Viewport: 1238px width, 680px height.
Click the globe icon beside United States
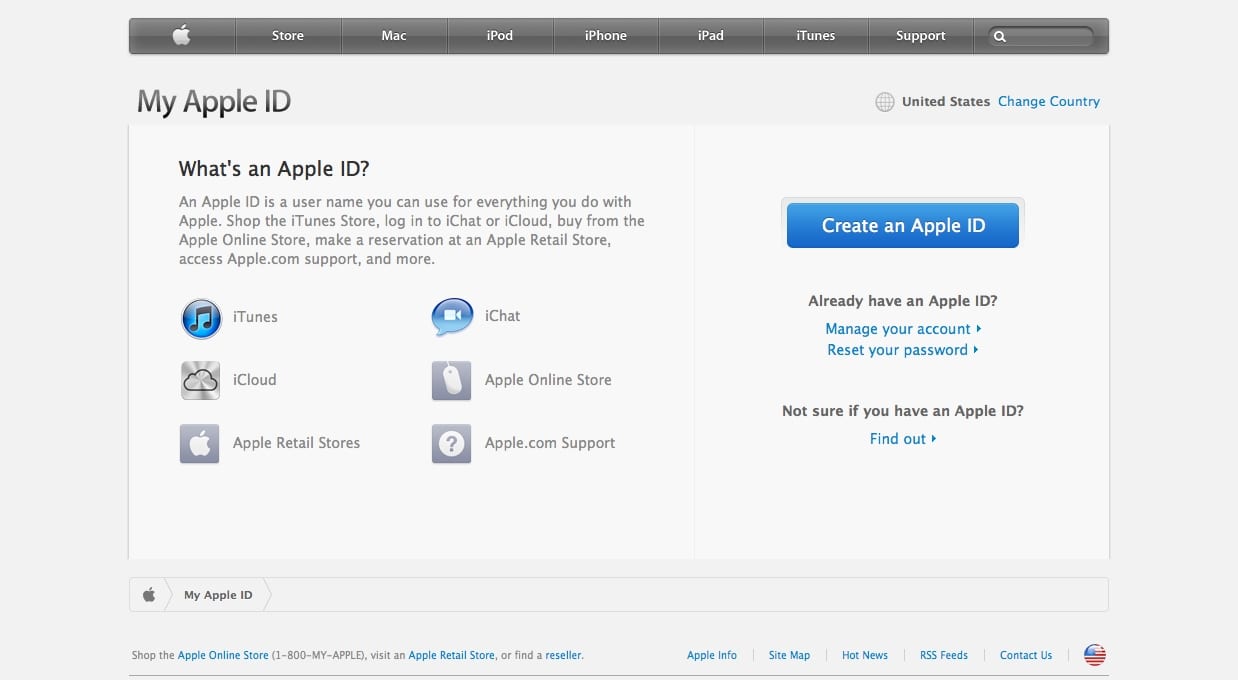884,102
